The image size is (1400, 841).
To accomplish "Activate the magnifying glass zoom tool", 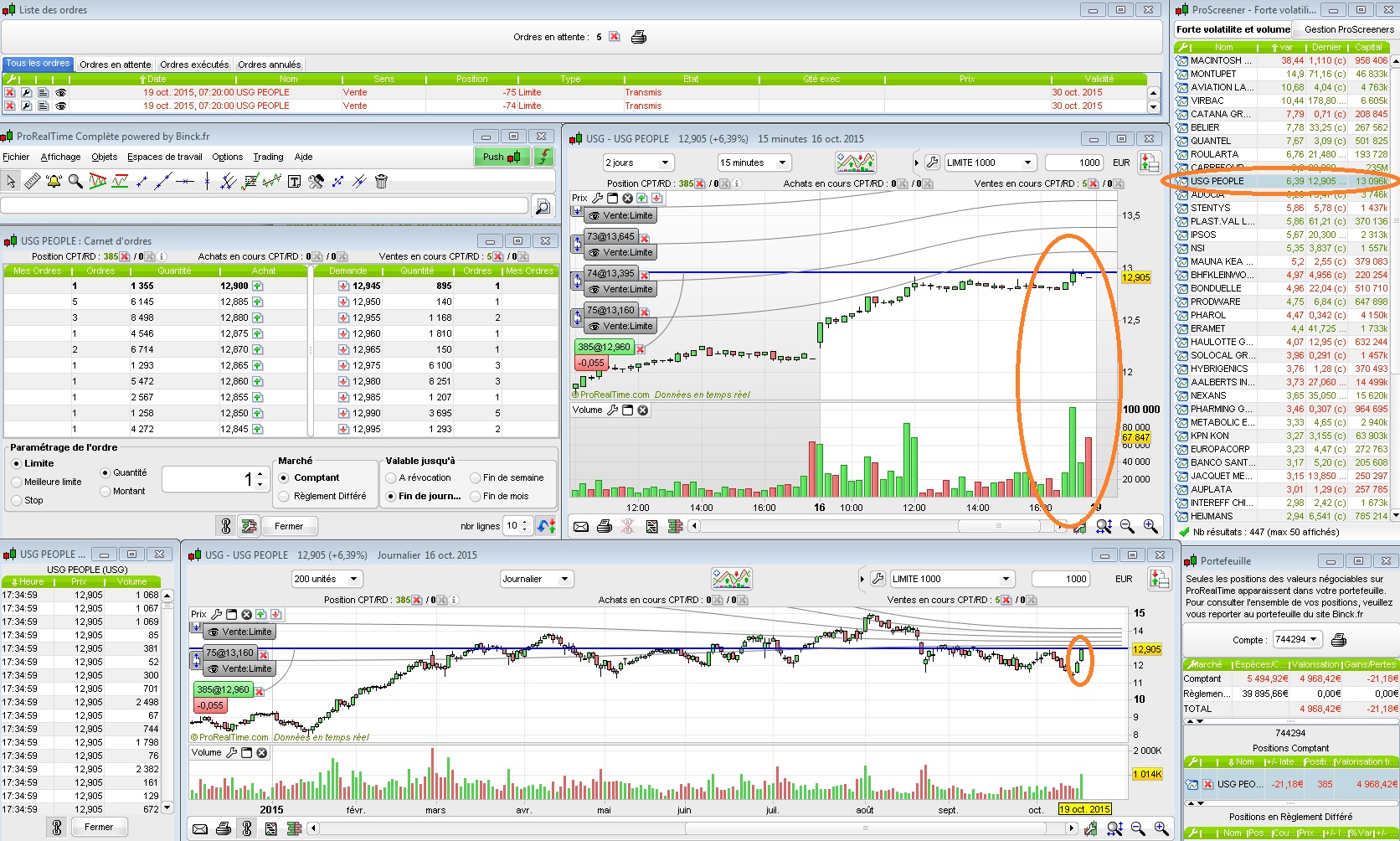I will (x=76, y=181).
